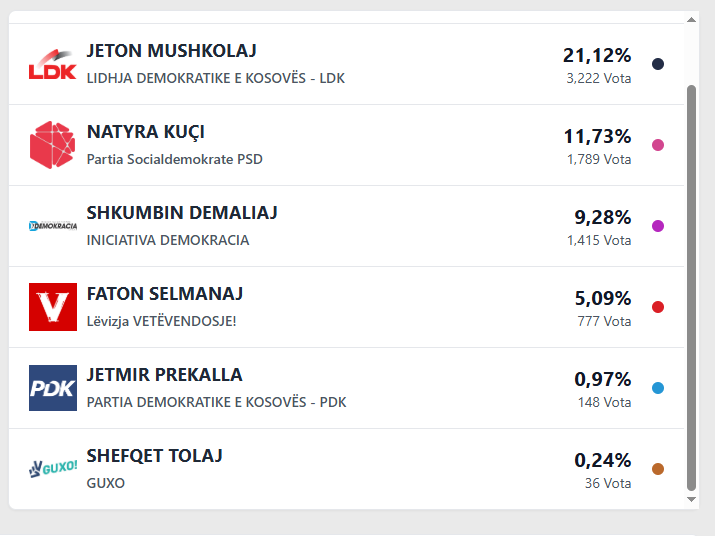Screen dimensions: 715x536
Task: Click the Demokracia party logo
Action: (52, 226)
